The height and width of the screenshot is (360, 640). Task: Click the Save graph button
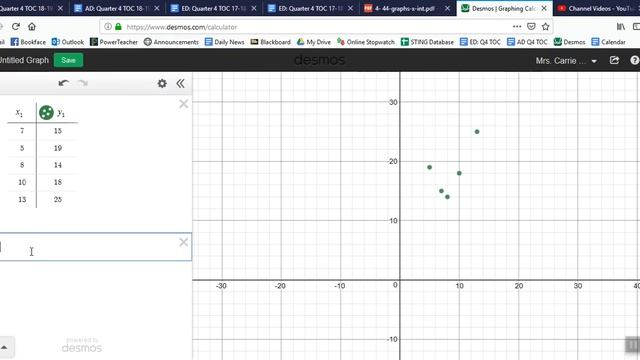pyautogui.click(x=68, y=60)
